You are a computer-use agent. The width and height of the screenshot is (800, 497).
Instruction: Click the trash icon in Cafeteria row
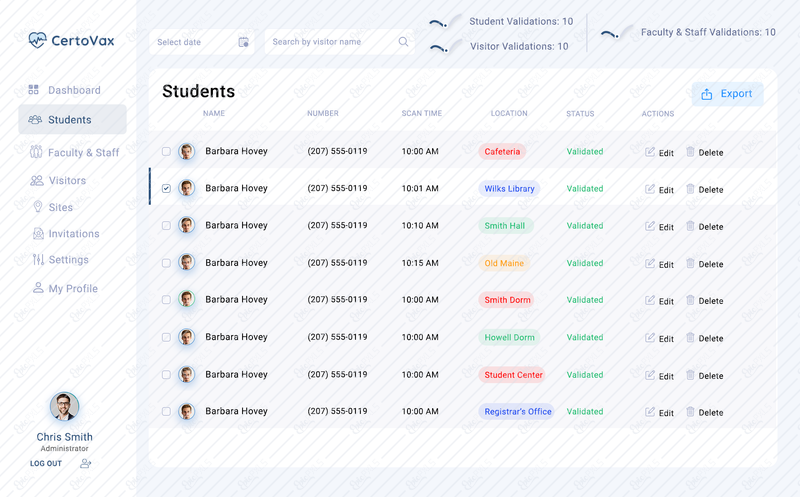690,152
